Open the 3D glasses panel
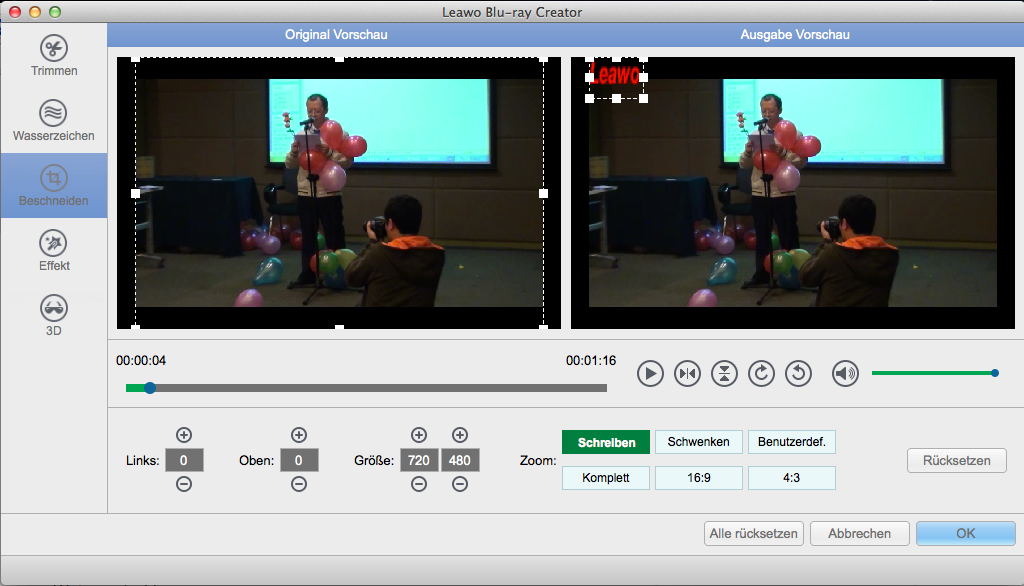This screenshot has width=1024, height=586. (54, 316)
